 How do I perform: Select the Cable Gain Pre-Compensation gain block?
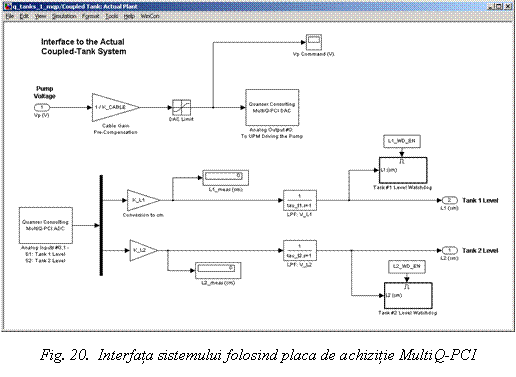[115, 107]
